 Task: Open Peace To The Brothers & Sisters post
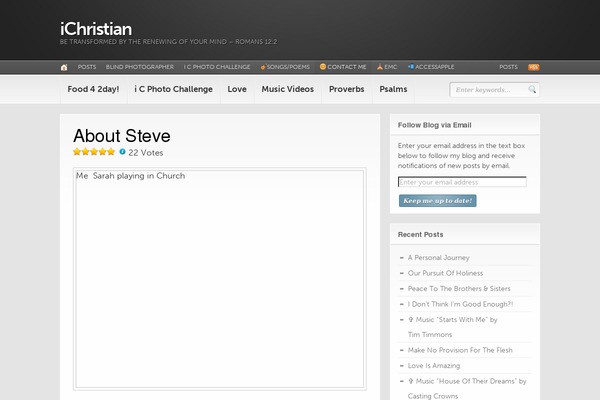point(459,289)
